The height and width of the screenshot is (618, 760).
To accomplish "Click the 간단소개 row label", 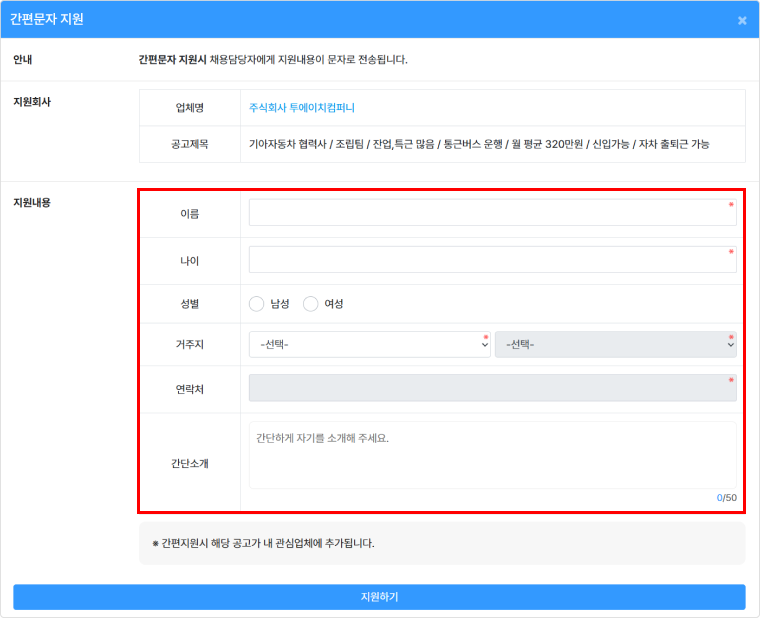I will coord(189,463).
